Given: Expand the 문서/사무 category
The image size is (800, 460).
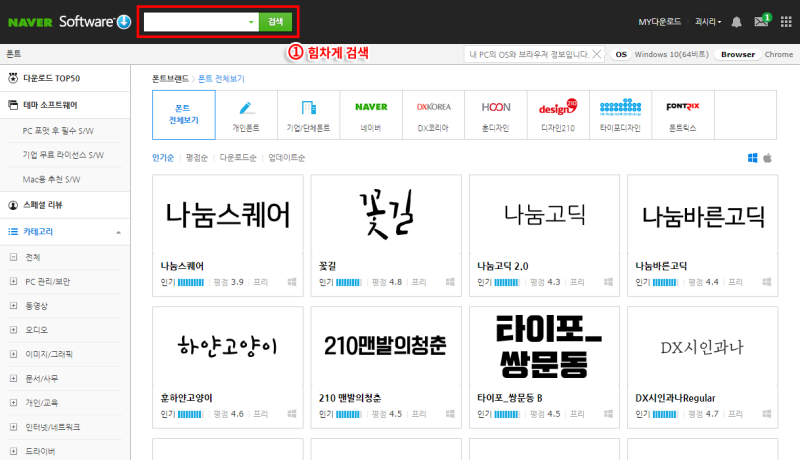Looking at the screenshot, I should pyautogui.click(x=13, y=378).
